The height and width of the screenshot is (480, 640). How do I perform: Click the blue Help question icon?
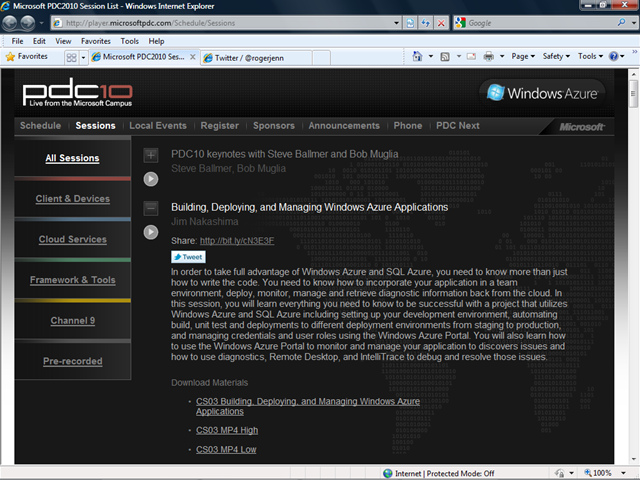tap(613, 56)
